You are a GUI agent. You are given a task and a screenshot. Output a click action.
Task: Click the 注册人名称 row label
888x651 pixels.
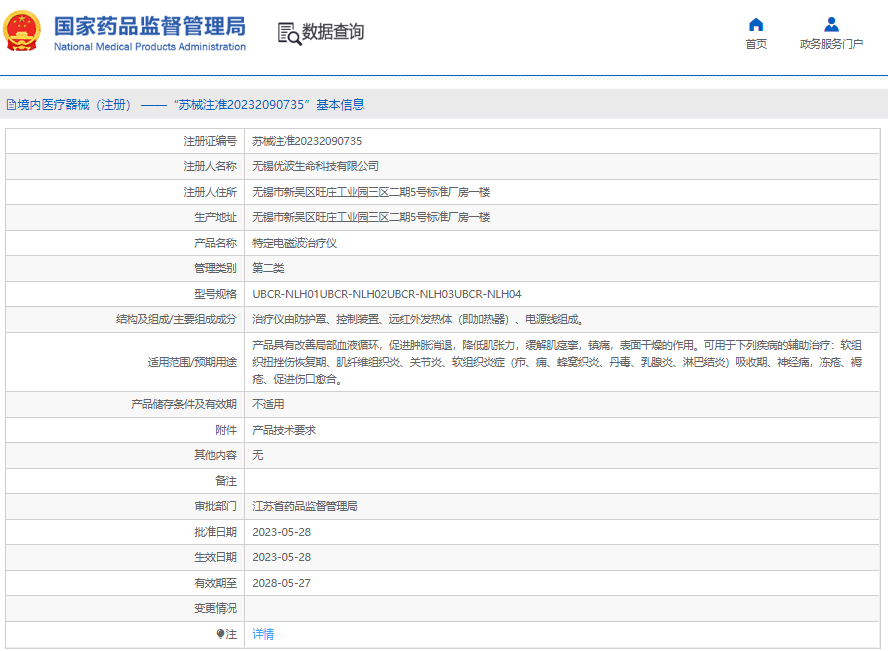210,166
